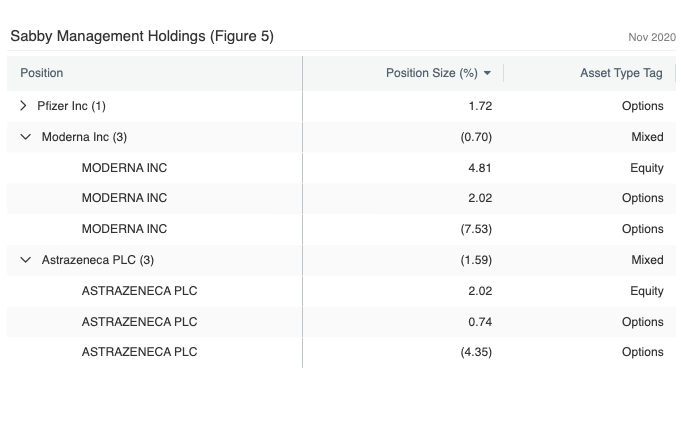Sort by Position column header
This screenshot has width=681, height=428.
coord(42,73)
